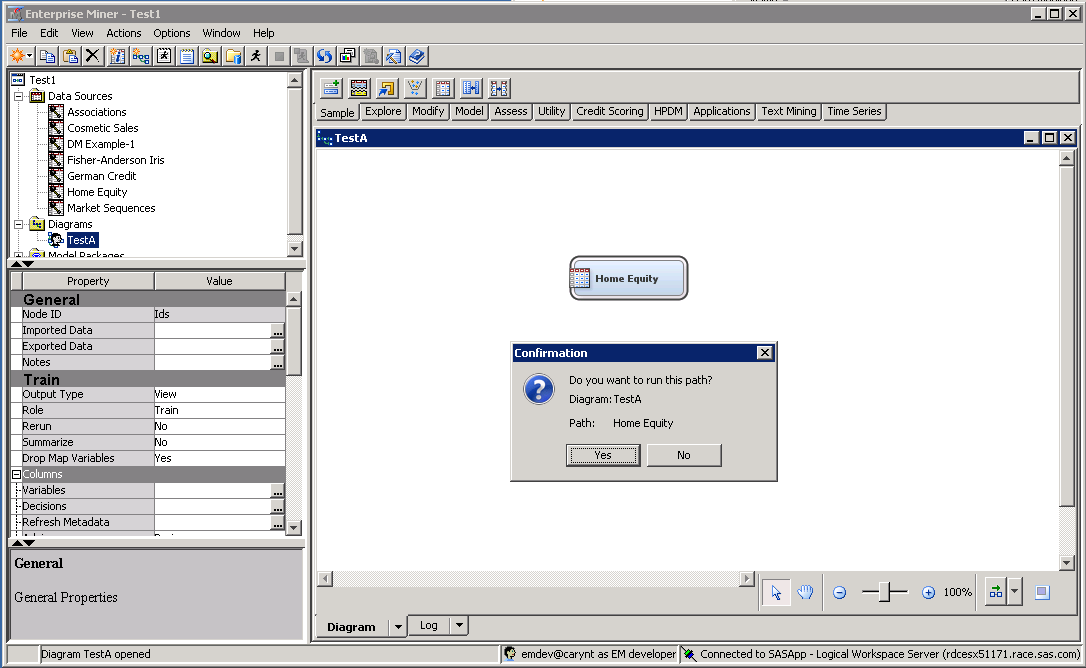The height and width of the screenshot is (668, 1086).
Task: Switch to the Credit Scoring tab
Action: [609, 112]
